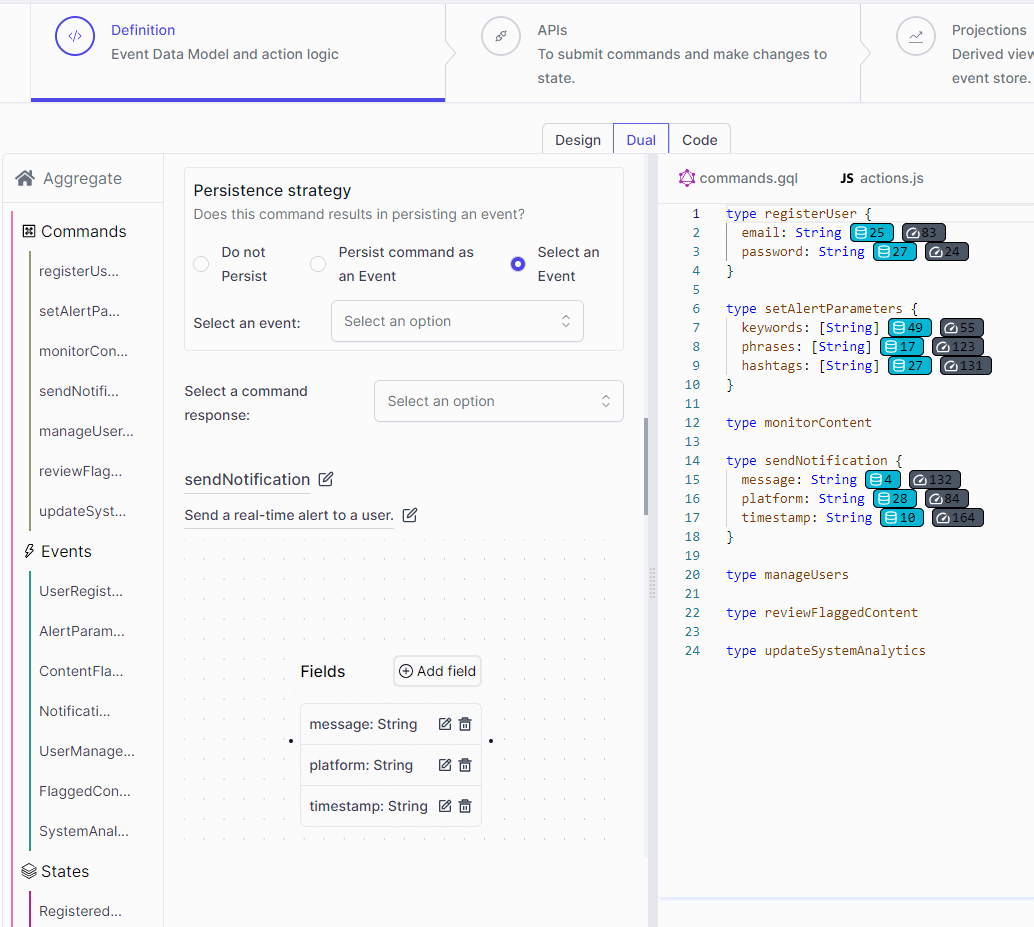Select the Do not Persist option
Viewport: 1034px width, 927px height.
(x=201, y=264)
